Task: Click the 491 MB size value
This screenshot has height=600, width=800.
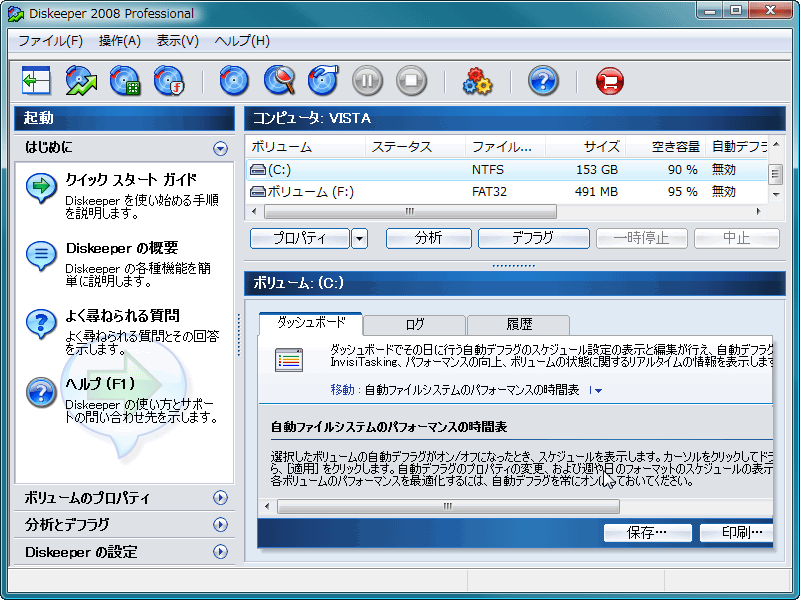Action: pyautogui.click(x=596, y=192)
